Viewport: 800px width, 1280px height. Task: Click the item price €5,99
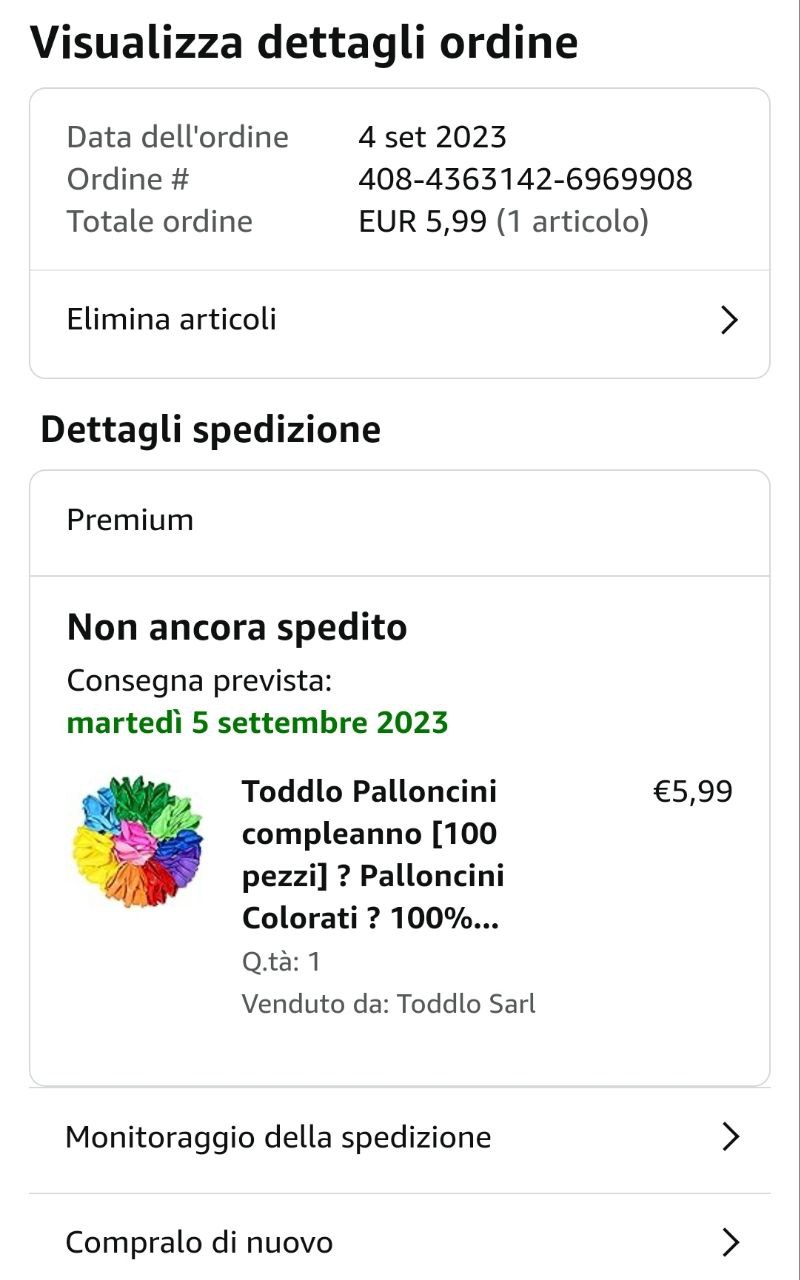692,792
